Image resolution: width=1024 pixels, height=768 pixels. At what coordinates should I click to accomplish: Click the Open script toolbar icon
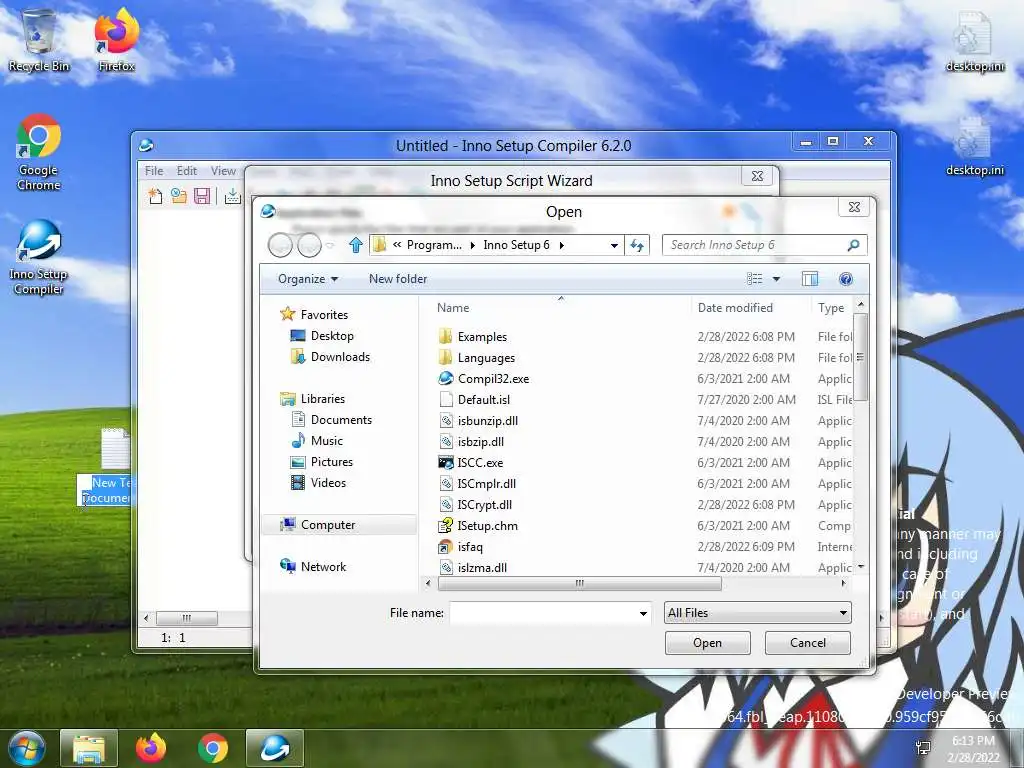click(x=178, y=196)
